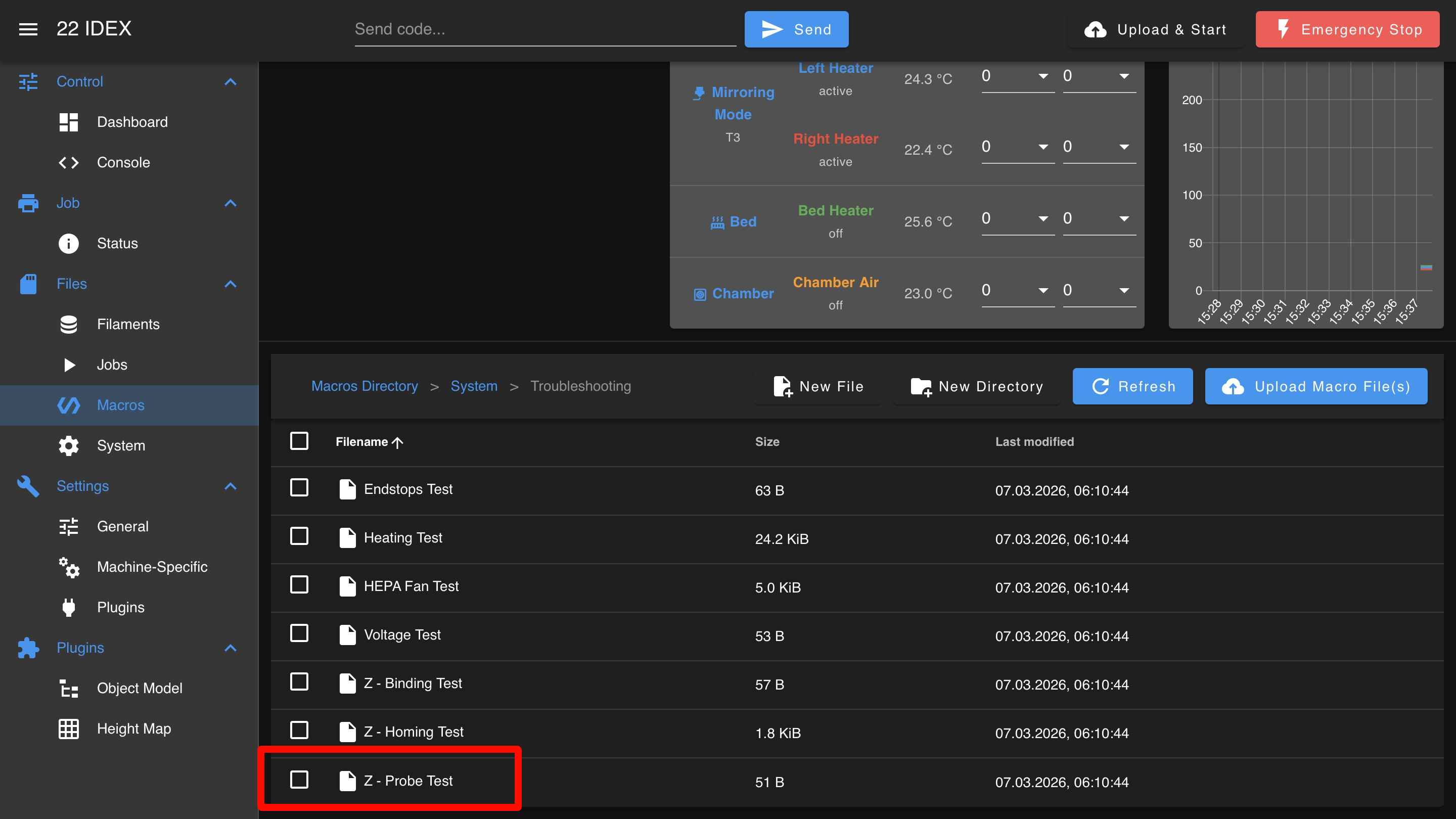The height and width of the screenshot is (819, 1456).
Task: Click the Plugins plug icon in Settings
Action: pyautogui.click(x=68, y=608)
